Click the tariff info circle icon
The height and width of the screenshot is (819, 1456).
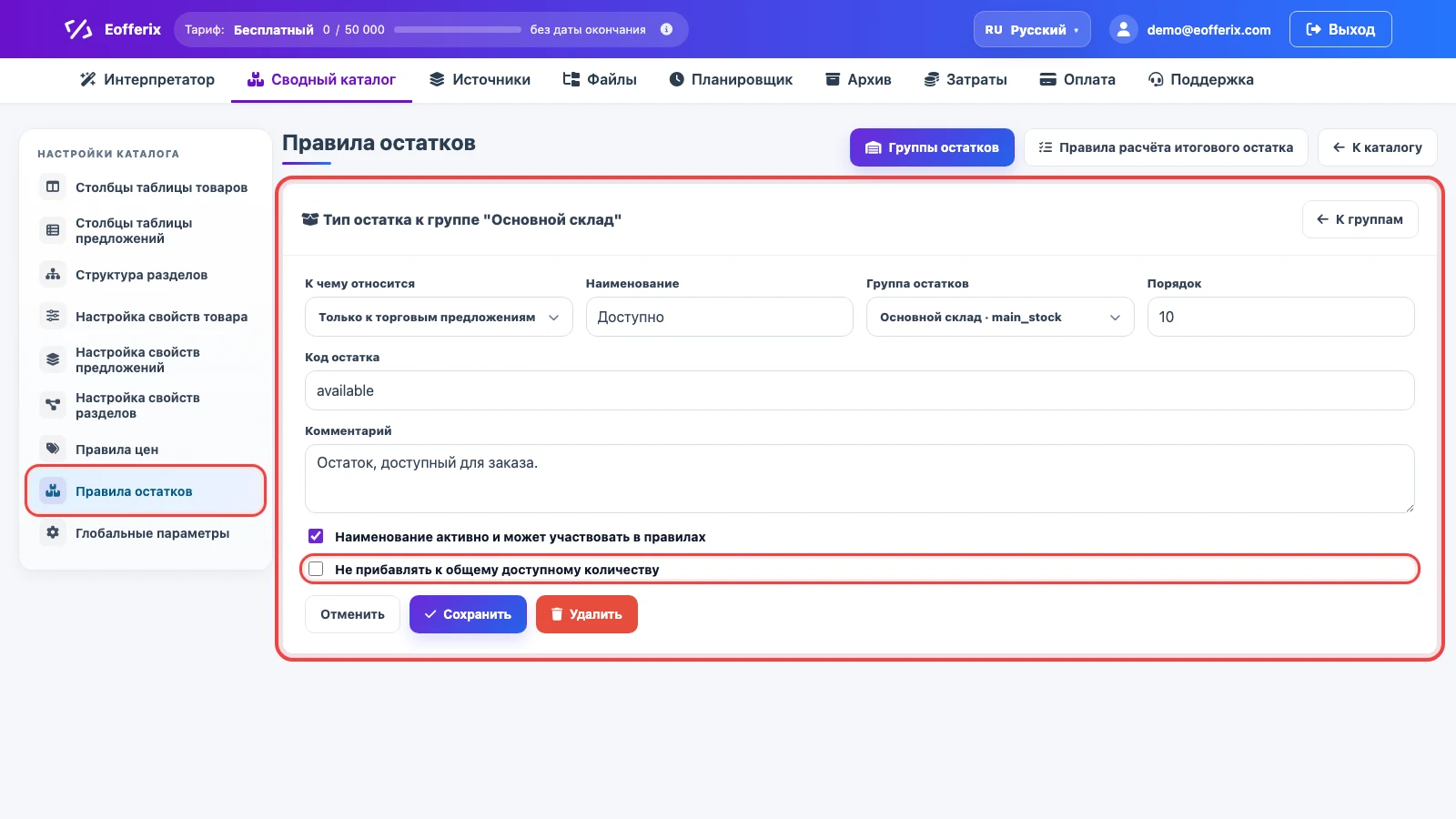click(x=666, y=29)
